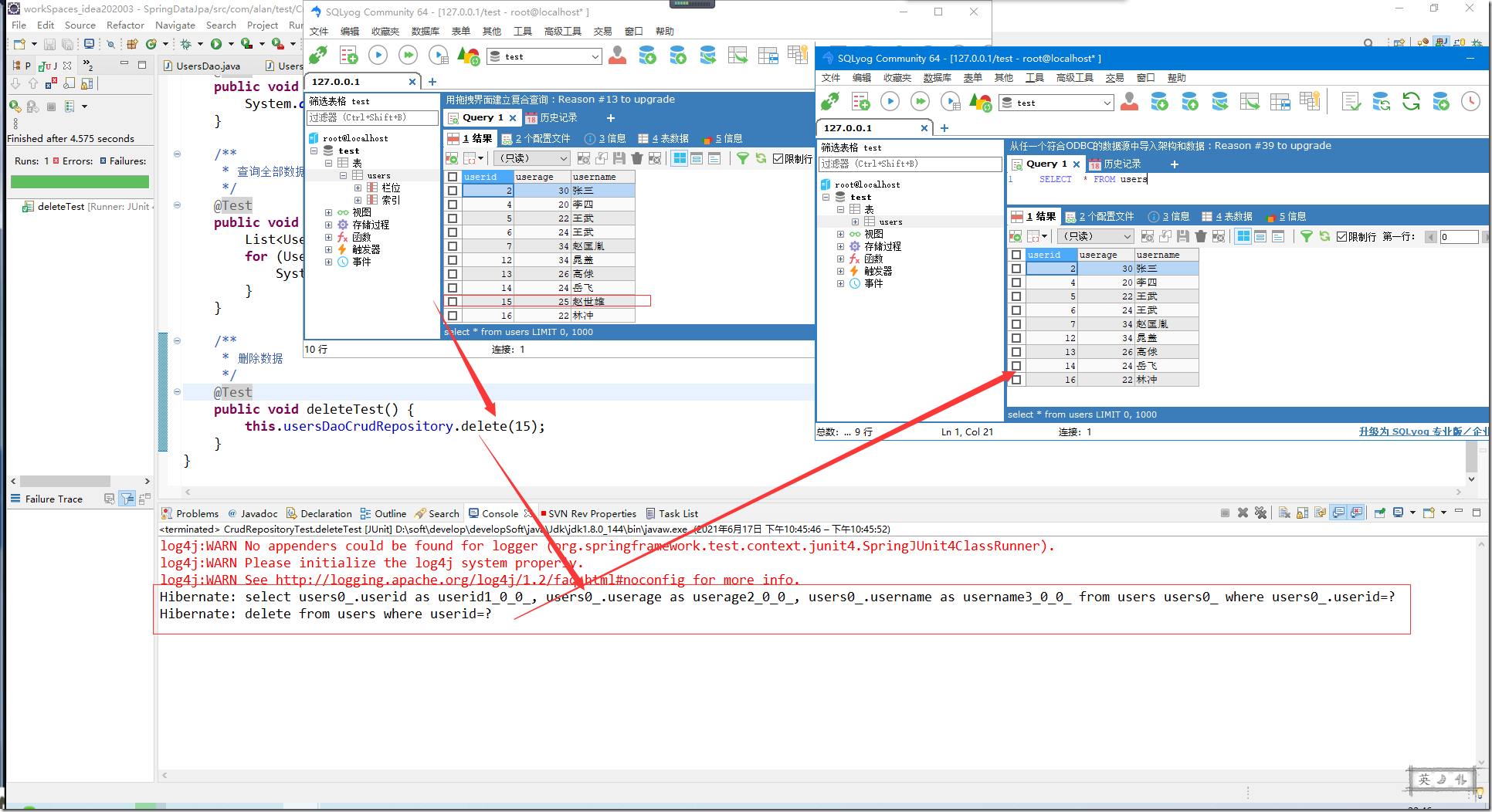
Task: Click save disk icon in left SQLyog result toolbar
Action: click(x=619, y=158)
